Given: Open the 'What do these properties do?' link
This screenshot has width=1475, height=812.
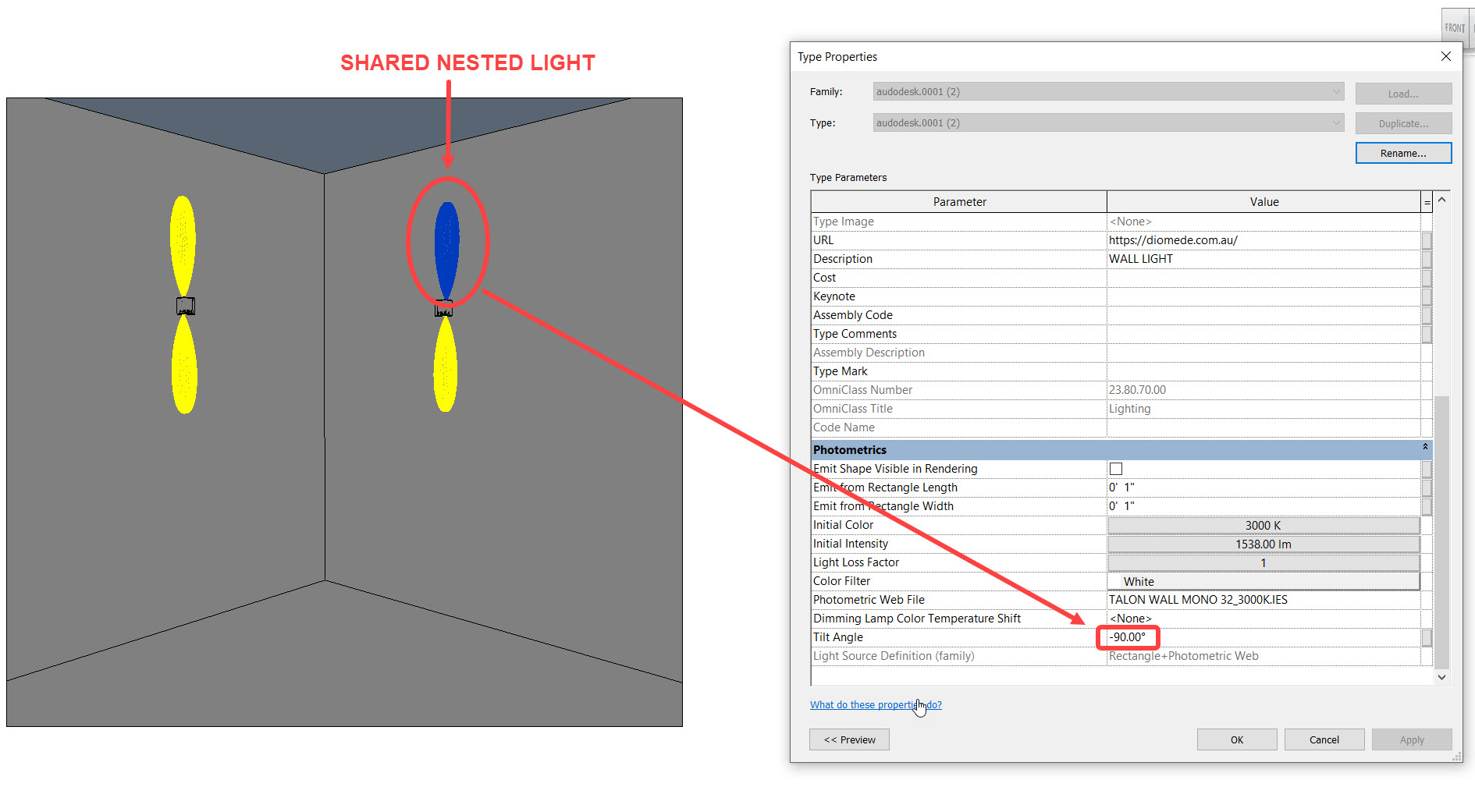Looking at the screenshot, I should pos(874,704).
